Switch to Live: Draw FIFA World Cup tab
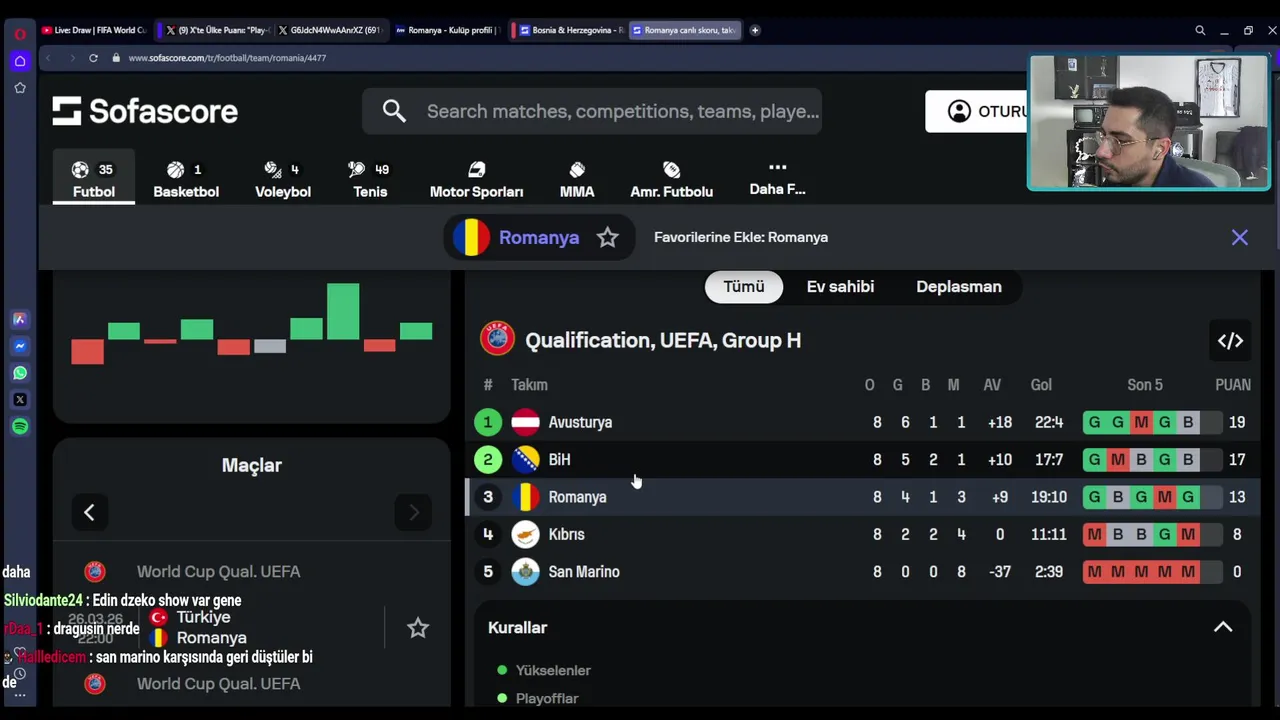Viewport: 1280px width, 720px height. click(x=94, y=30)
